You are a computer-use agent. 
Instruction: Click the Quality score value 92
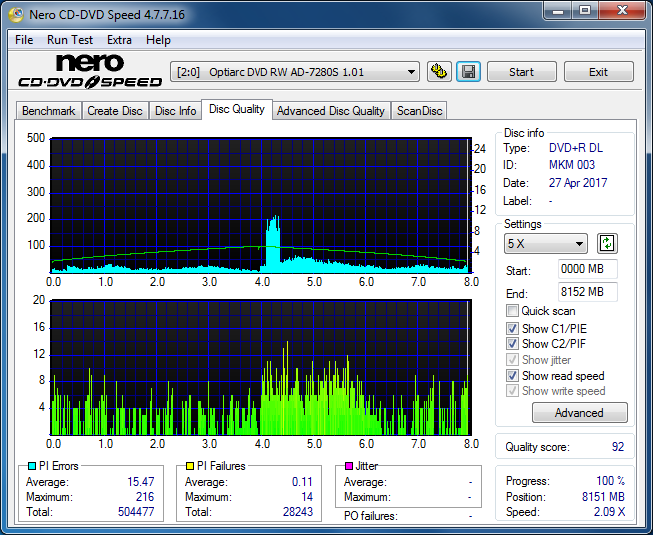[x=618, y=447]
